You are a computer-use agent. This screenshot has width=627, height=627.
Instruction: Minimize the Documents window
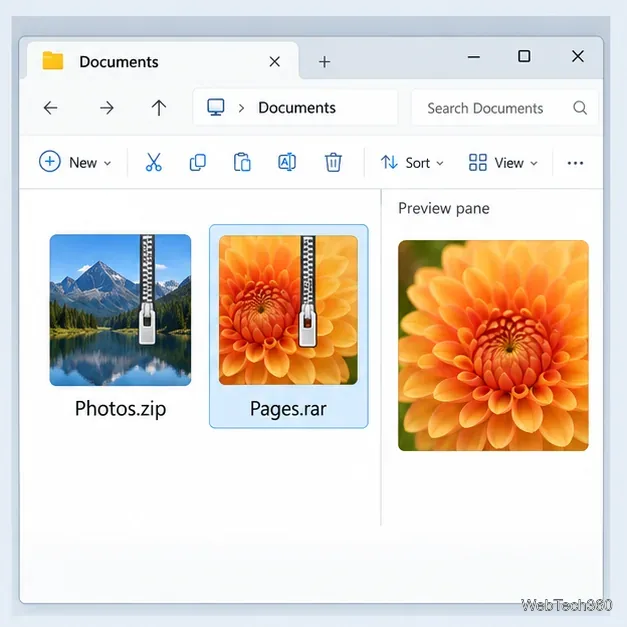point(473,57)
